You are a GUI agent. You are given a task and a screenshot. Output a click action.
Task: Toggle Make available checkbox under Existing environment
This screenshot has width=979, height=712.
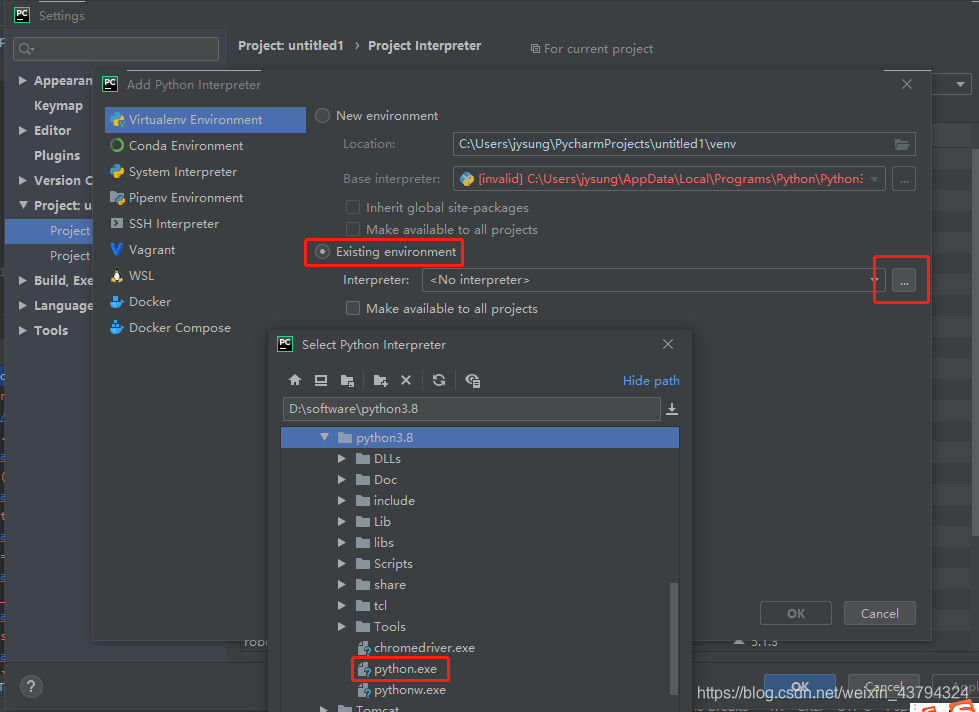[353, 309]
